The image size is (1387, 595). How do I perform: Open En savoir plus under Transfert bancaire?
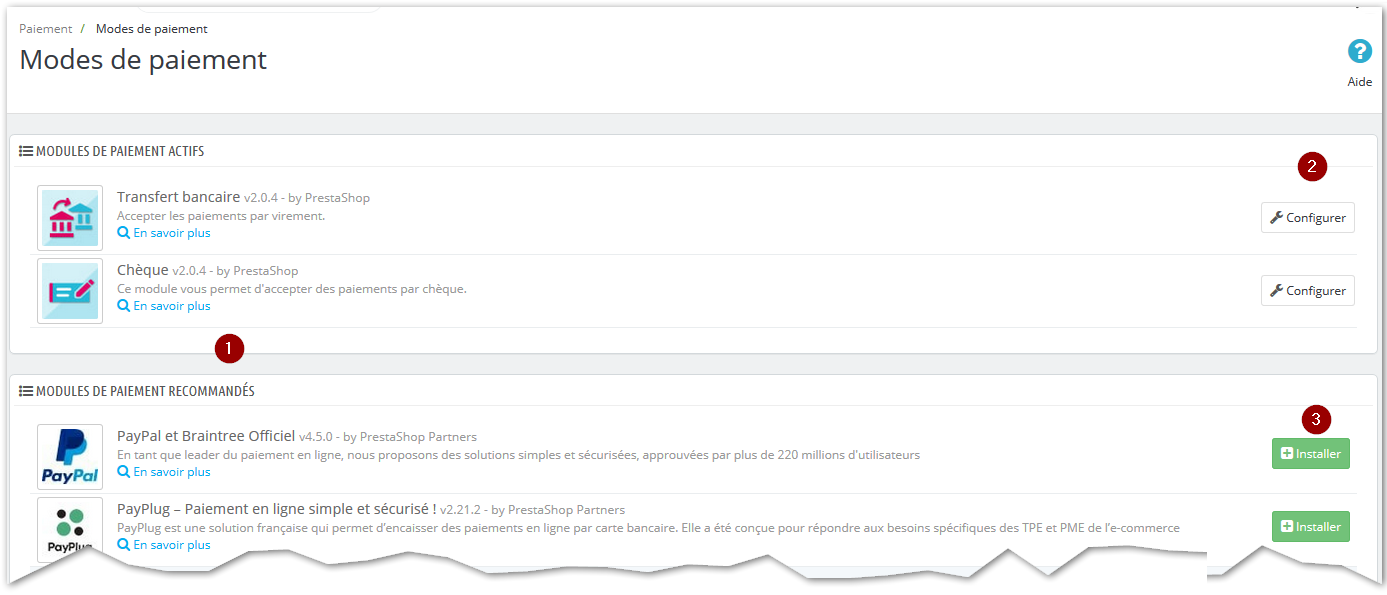(x=164, y=233)
